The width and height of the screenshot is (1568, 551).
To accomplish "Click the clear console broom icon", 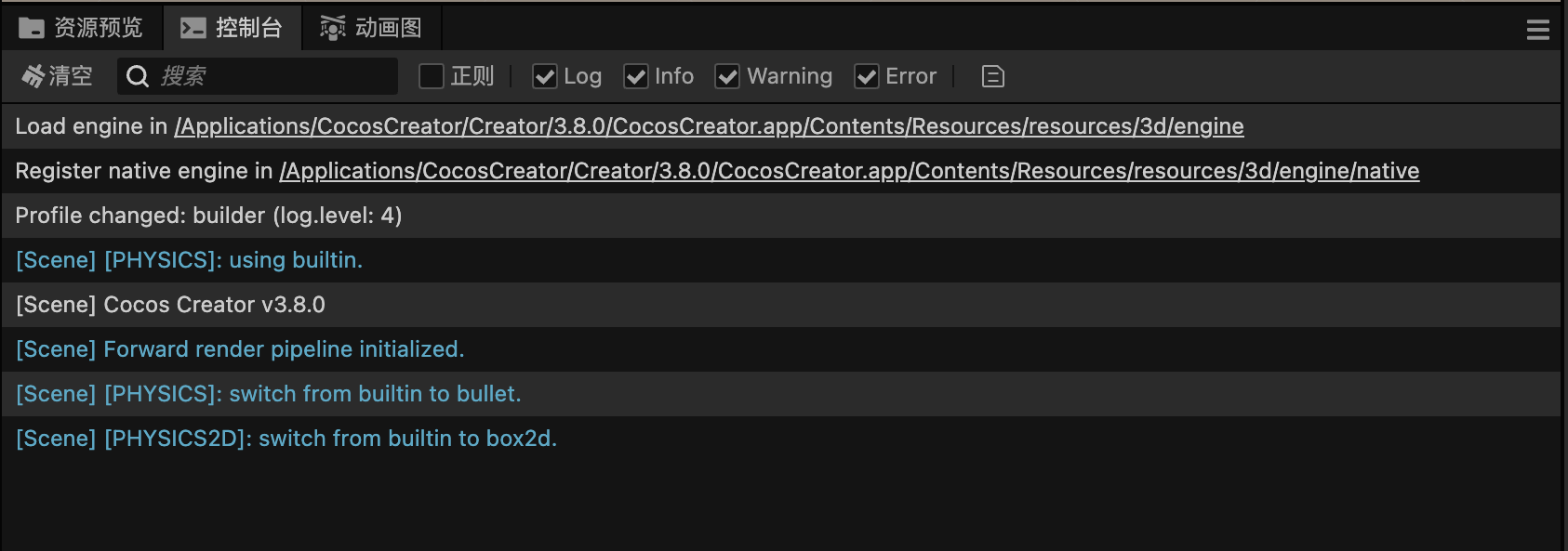I will click(33, 76).
